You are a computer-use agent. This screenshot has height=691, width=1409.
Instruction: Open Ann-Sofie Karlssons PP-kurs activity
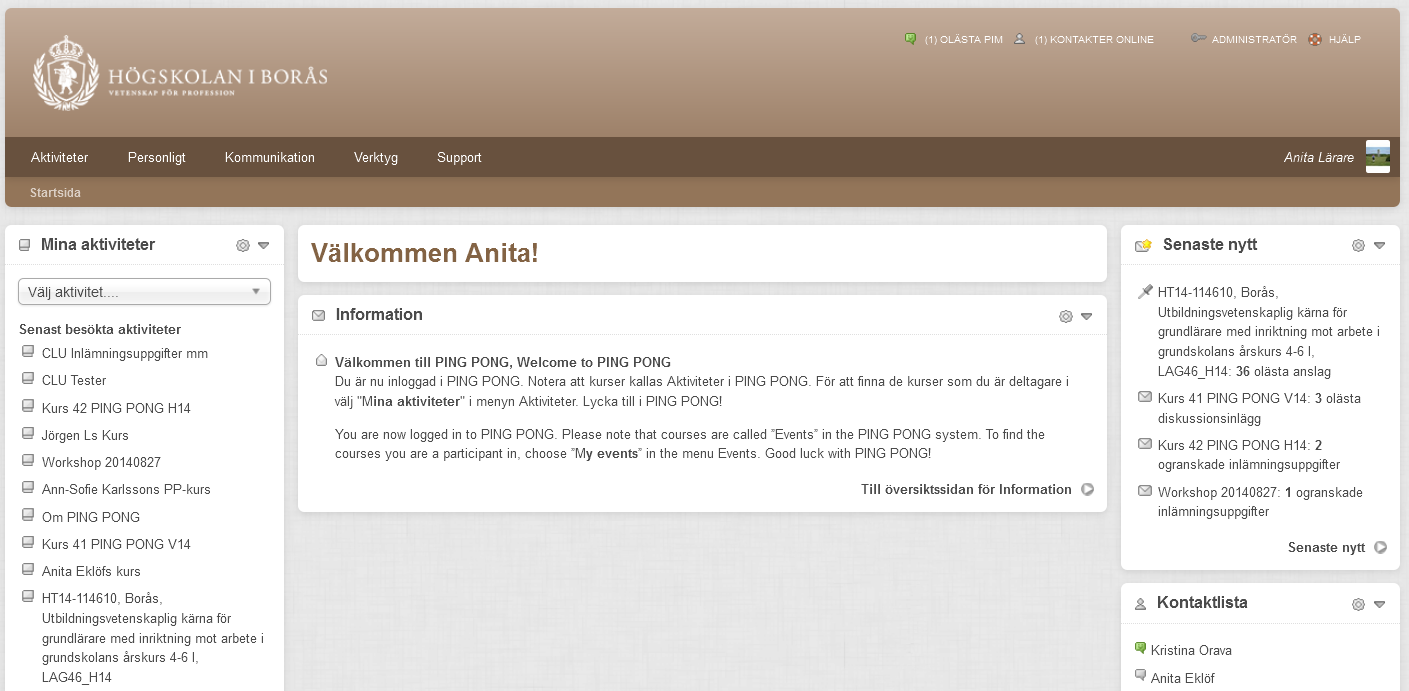(126, 489)
